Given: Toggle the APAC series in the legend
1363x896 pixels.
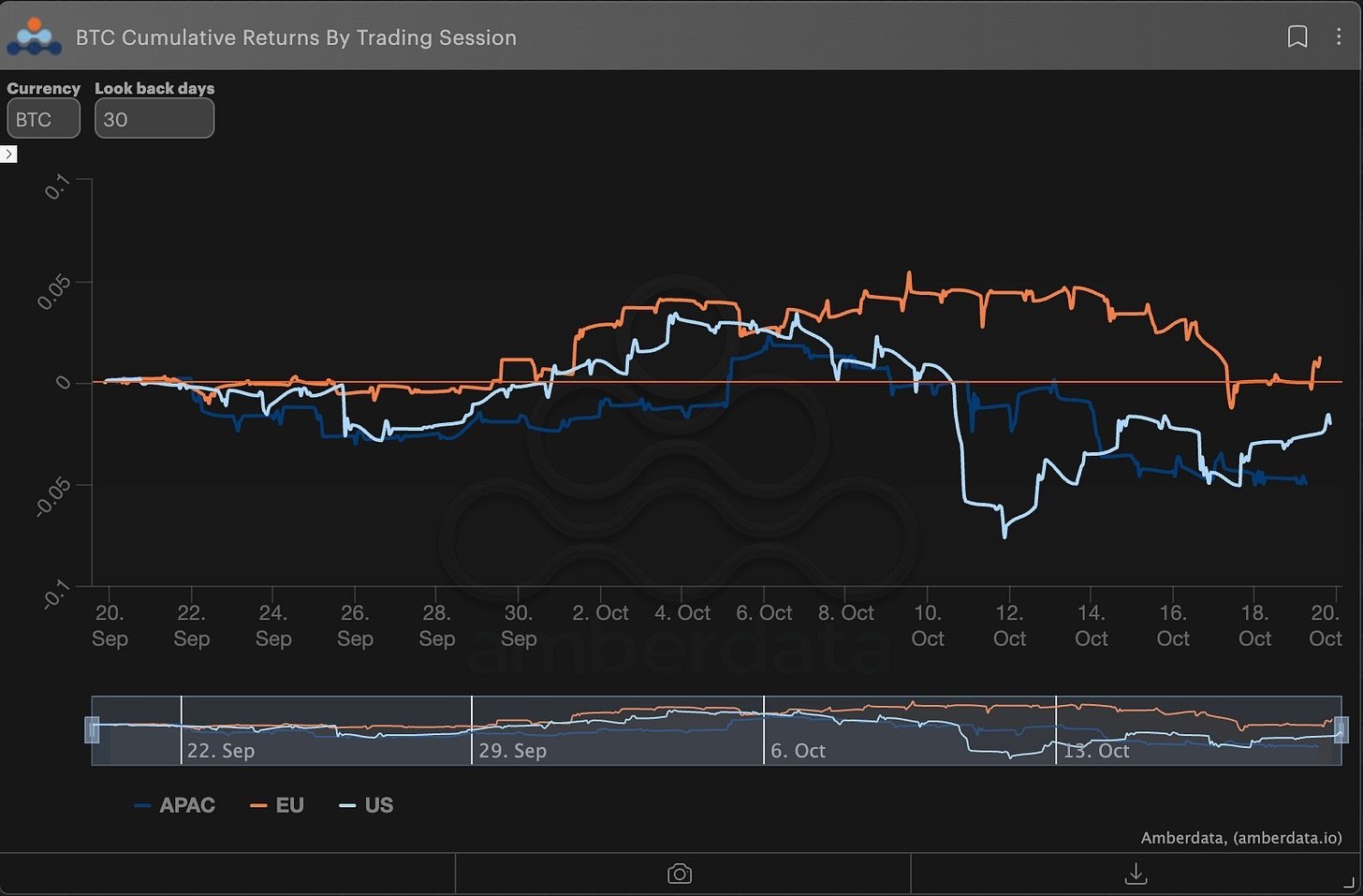Looking at the screenshot, I should (x=175, y=805).
